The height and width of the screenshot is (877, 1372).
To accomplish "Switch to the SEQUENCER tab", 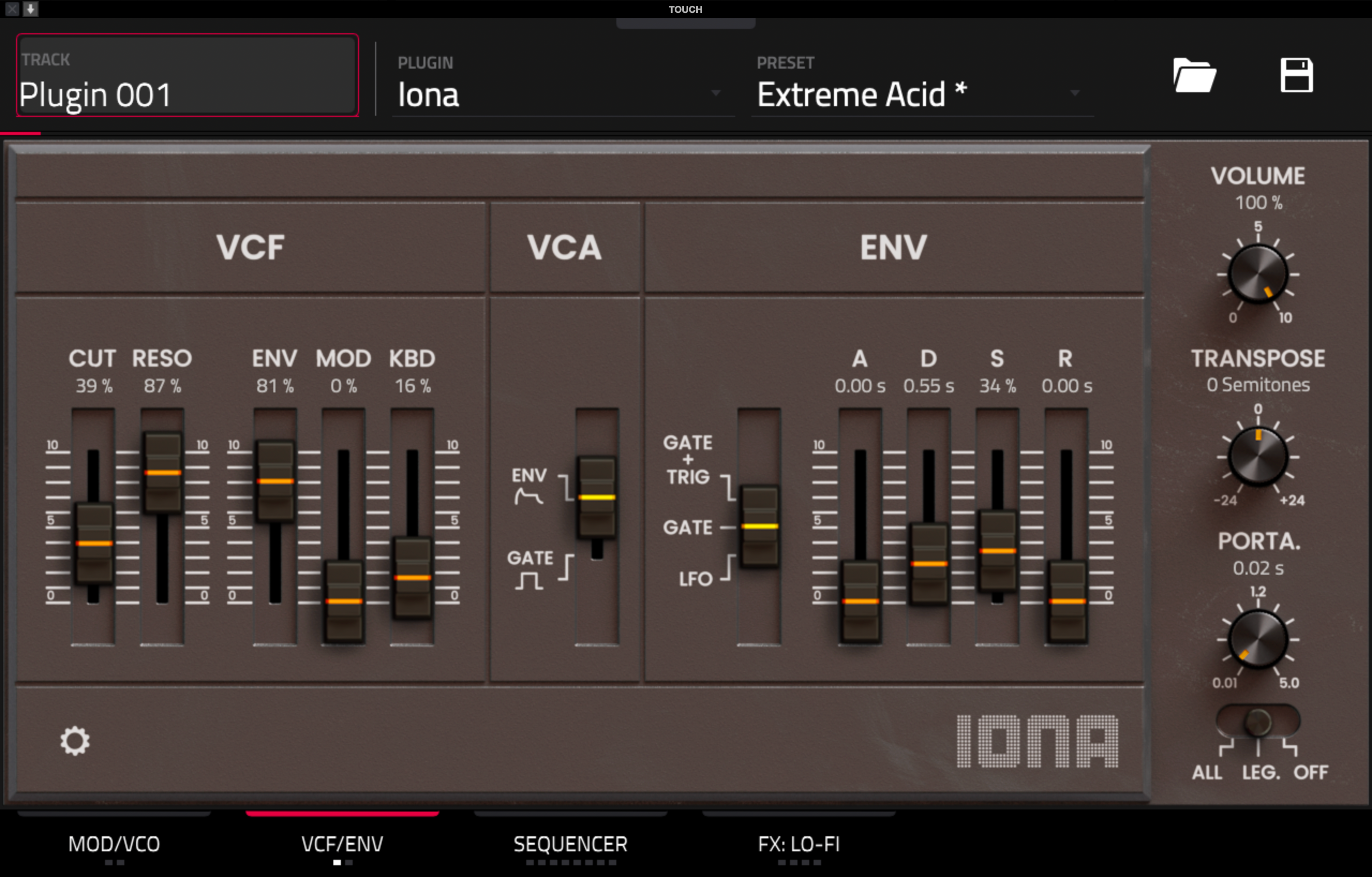I will [570, 843].
